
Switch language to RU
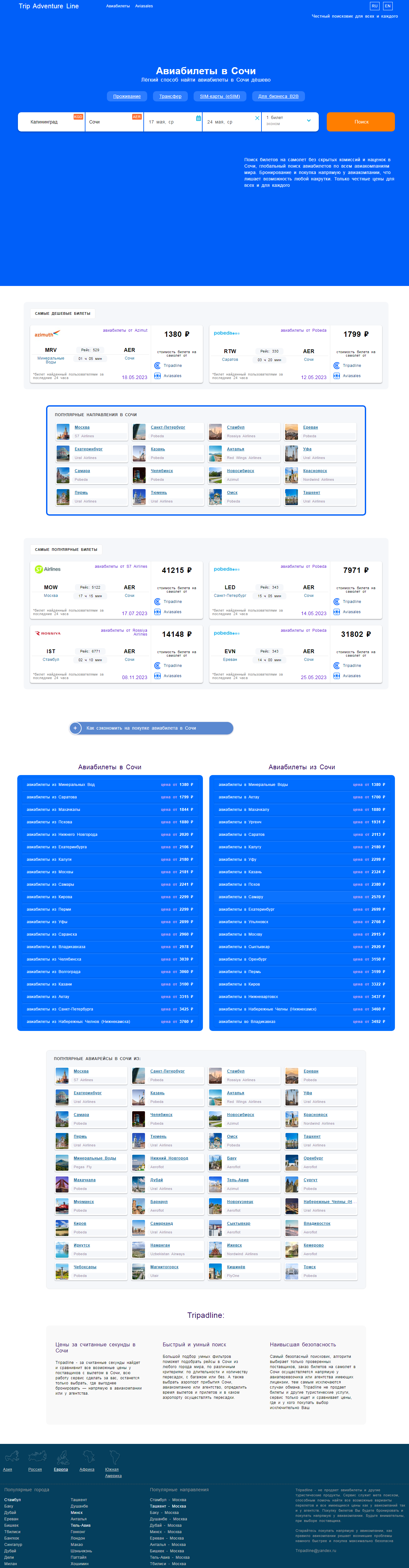(374, 6)
